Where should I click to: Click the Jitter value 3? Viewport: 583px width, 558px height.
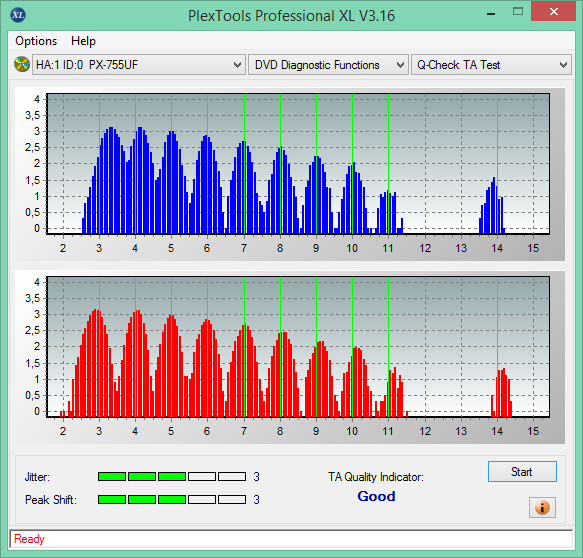click(x=256, y=477)
